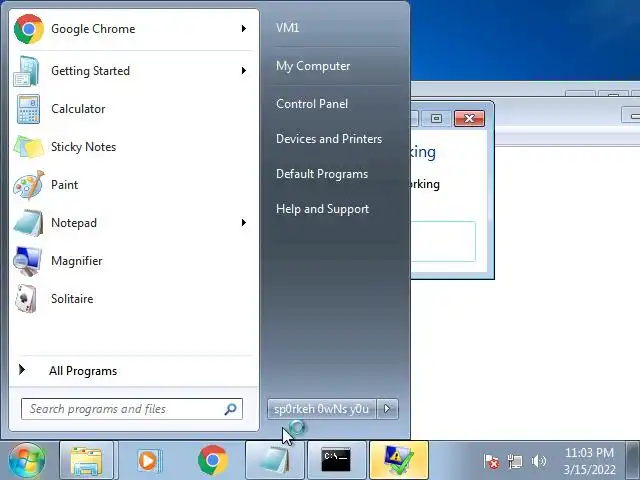Screen dimensions: 640x480
Task: Click the All Programs label
Action: point(83,371)
